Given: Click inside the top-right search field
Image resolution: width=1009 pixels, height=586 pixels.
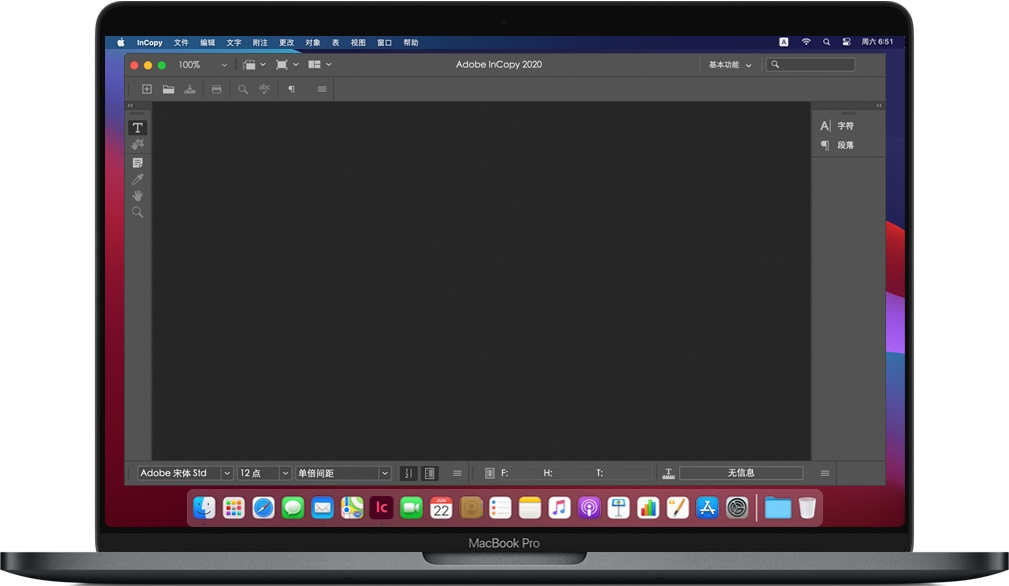Looking at the screenshot, I should [812, 64].
